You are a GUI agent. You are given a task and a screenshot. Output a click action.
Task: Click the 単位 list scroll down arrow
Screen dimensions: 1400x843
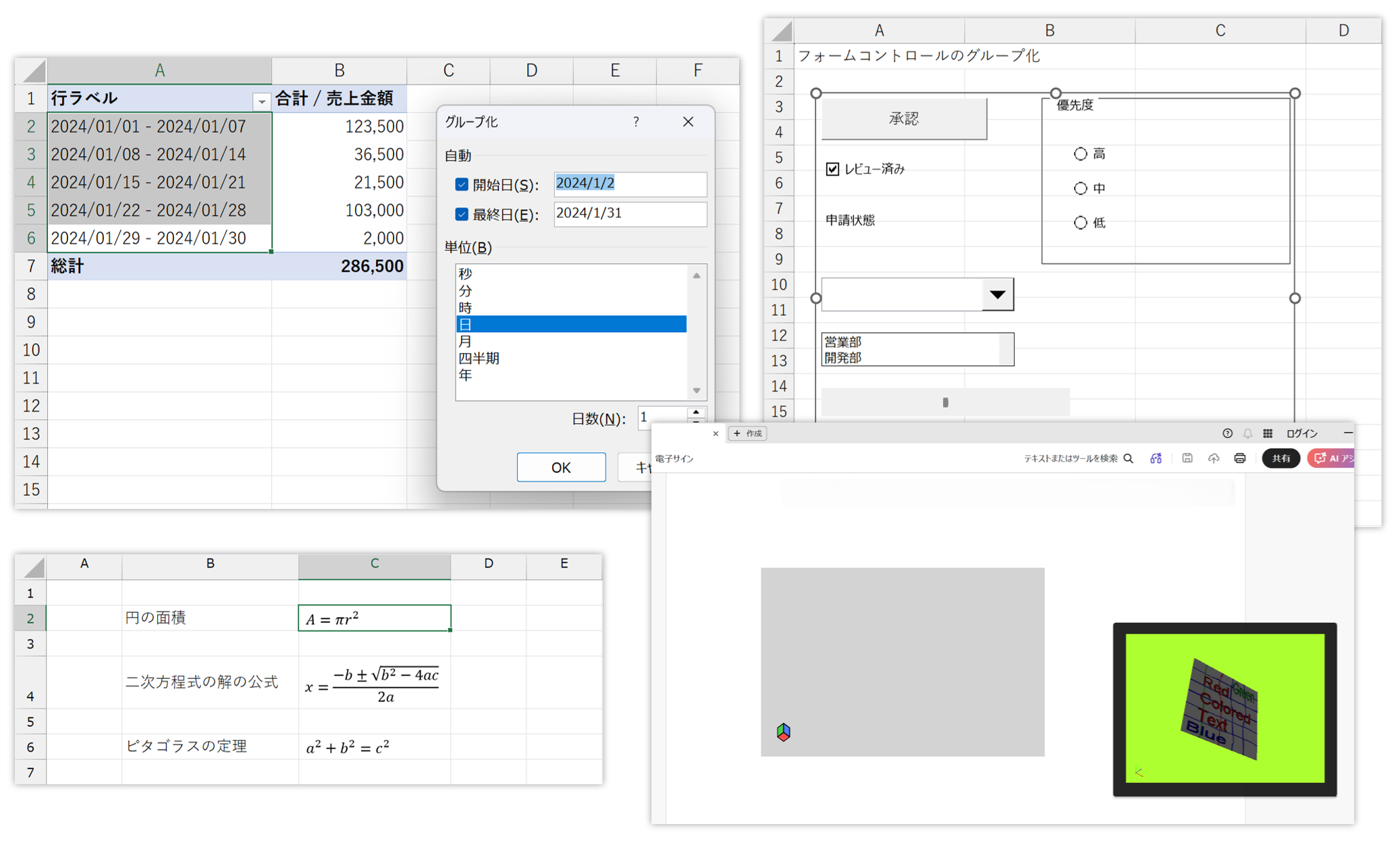pos(697,390)
